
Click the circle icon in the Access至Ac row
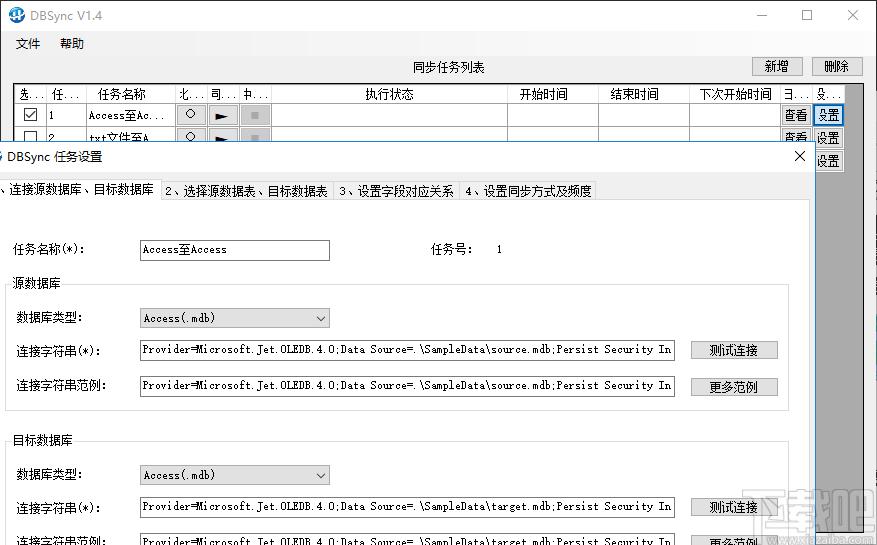tap(191, 115)
